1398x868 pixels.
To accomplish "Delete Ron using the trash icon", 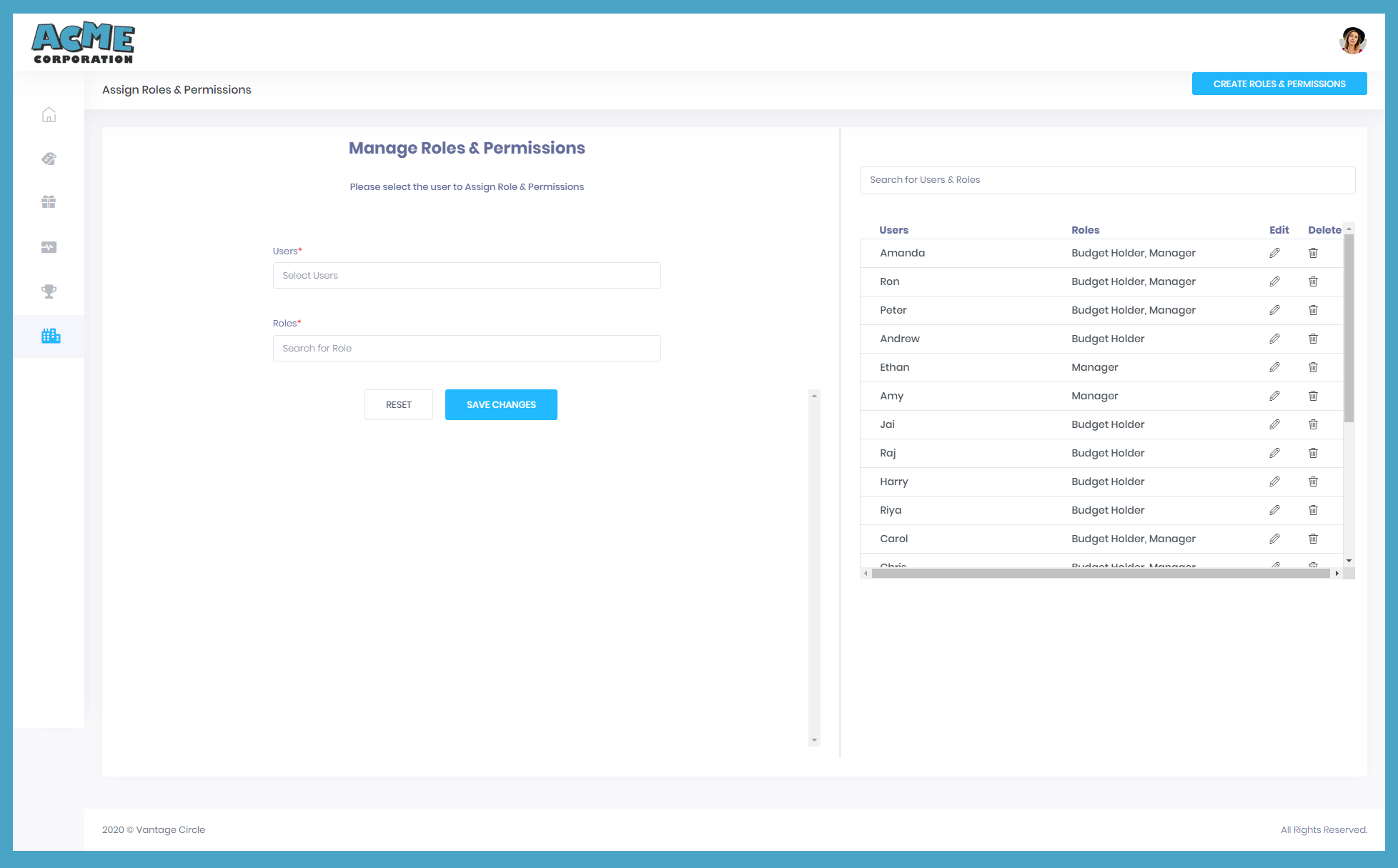I will click(1313, 281).
